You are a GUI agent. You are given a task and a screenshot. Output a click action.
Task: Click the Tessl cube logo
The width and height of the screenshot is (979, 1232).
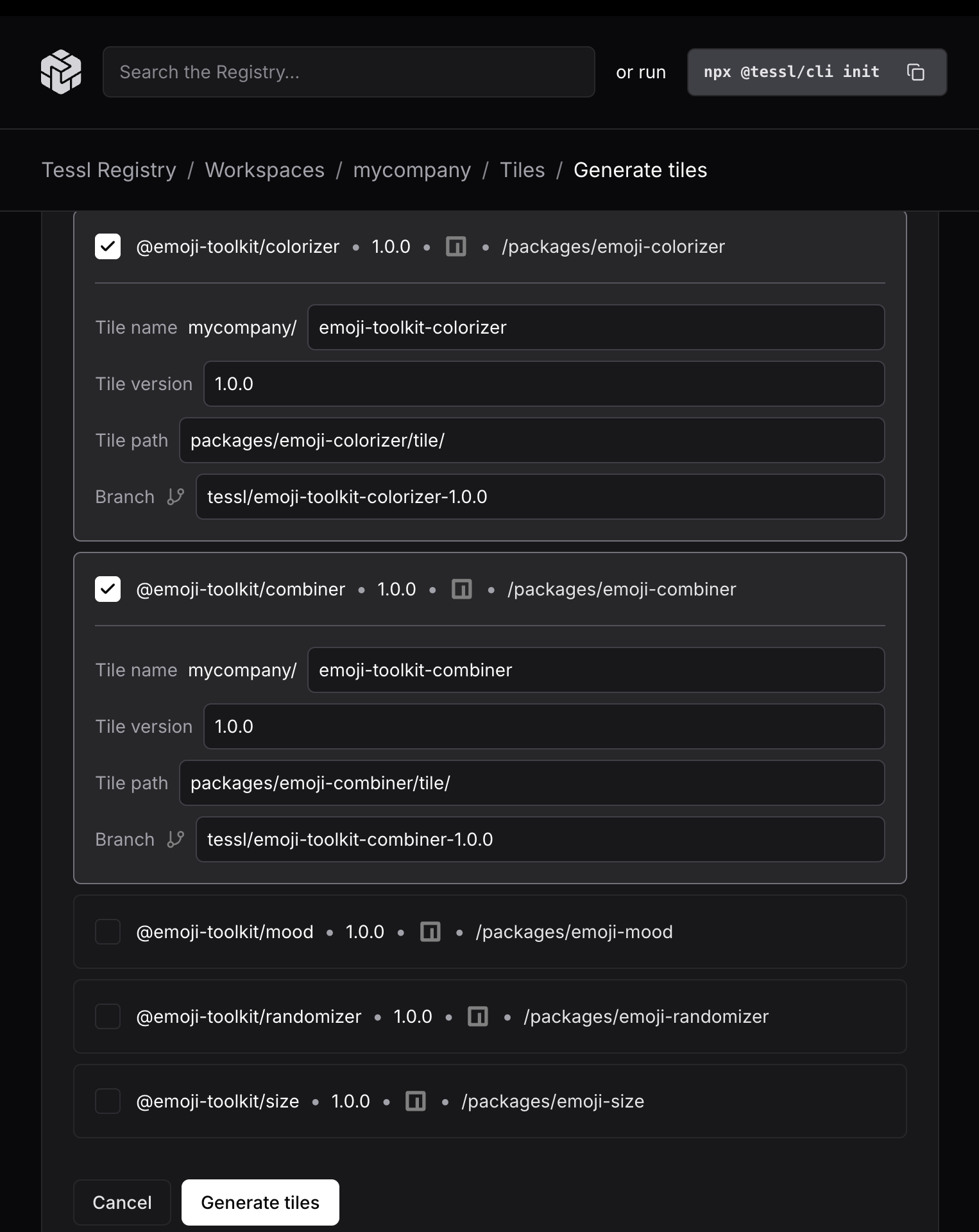61,72
